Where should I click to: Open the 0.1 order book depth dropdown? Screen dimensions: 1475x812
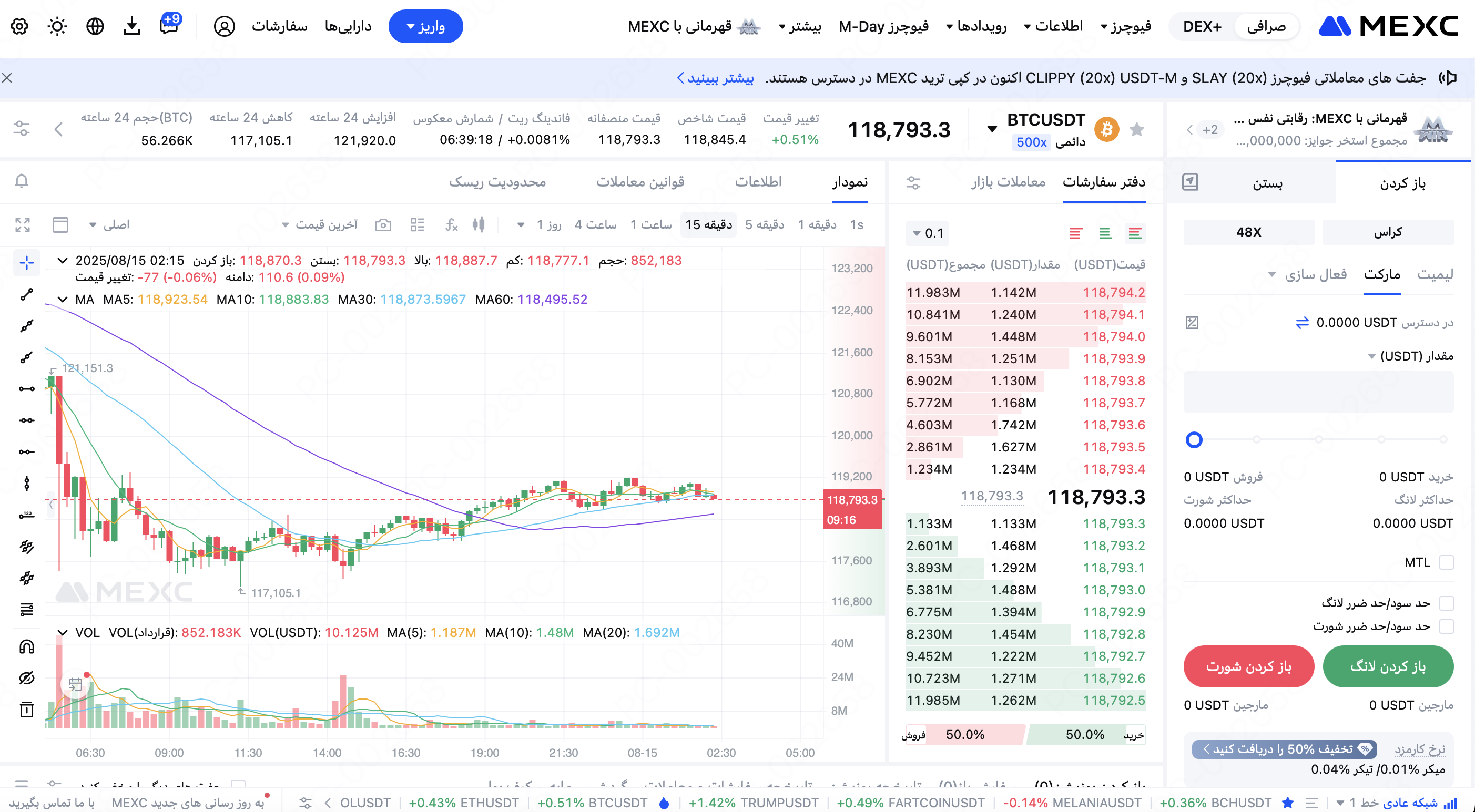click(928, 233)
